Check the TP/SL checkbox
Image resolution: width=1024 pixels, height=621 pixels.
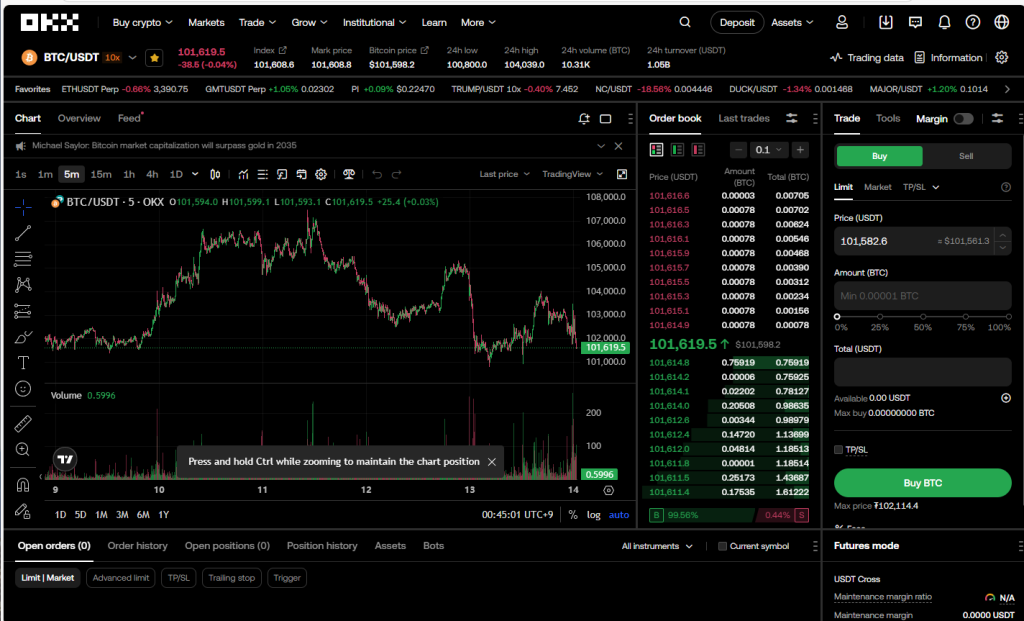coord(838,450)
